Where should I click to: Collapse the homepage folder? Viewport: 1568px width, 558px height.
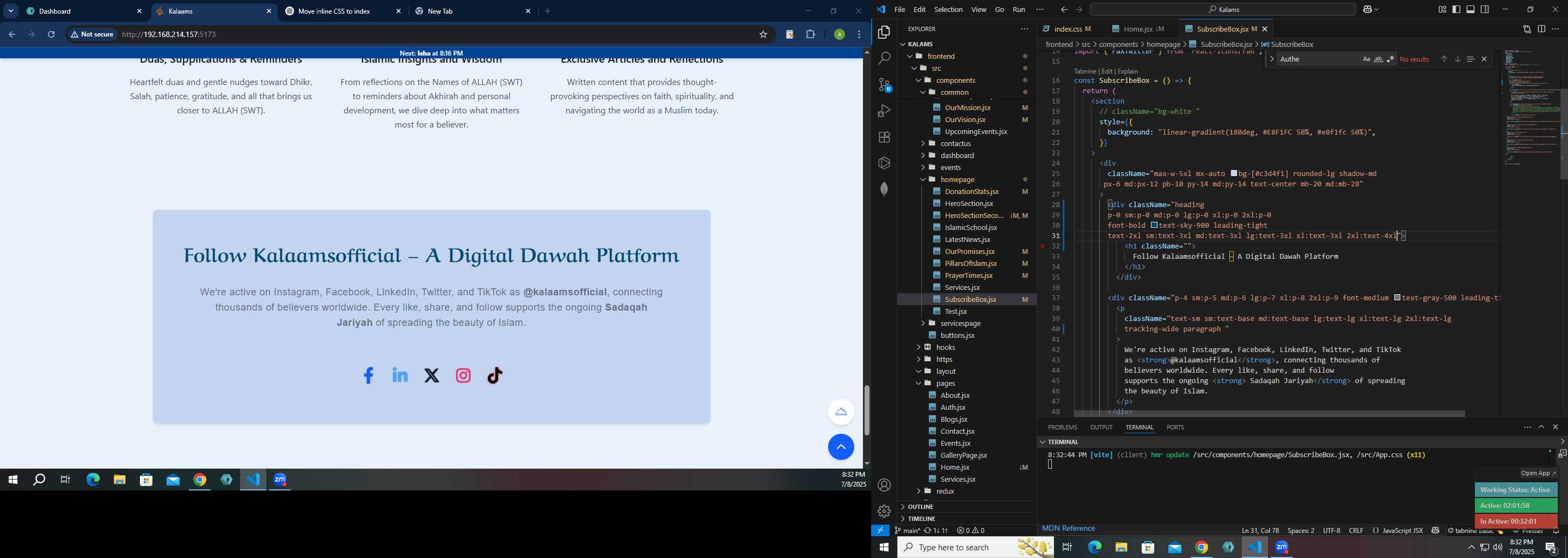(923, 180)
